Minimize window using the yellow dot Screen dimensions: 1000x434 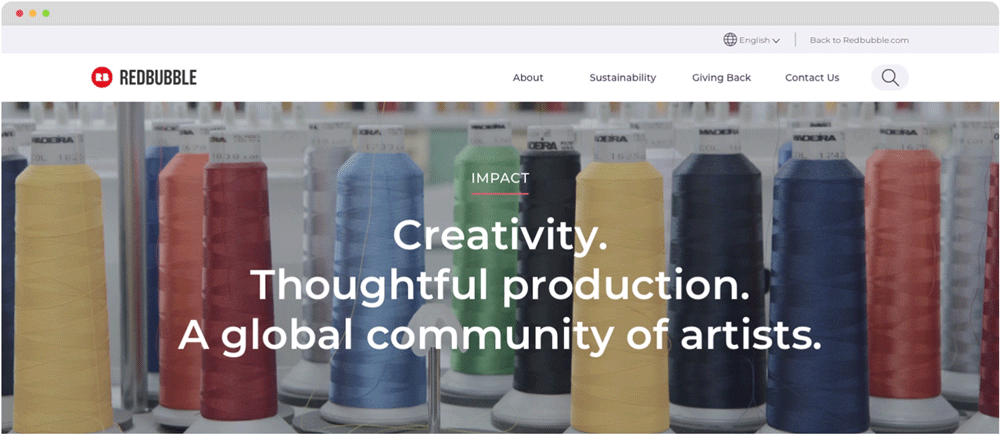[33, 13]
